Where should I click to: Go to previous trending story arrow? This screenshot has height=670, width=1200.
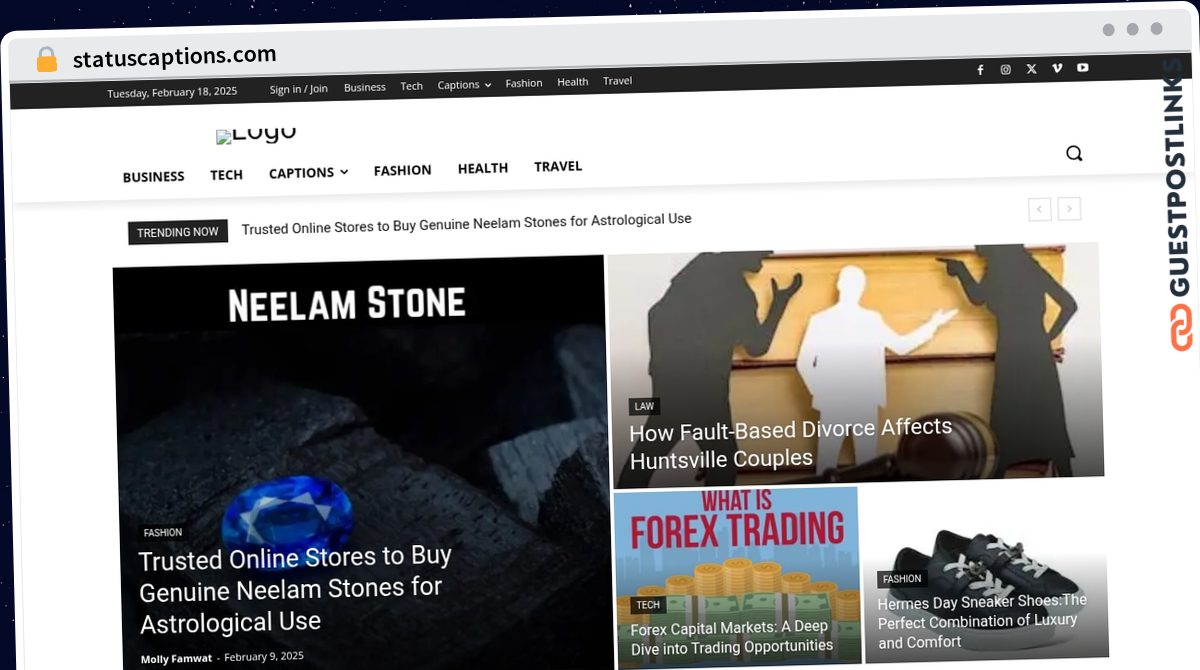coord(1040,209)
